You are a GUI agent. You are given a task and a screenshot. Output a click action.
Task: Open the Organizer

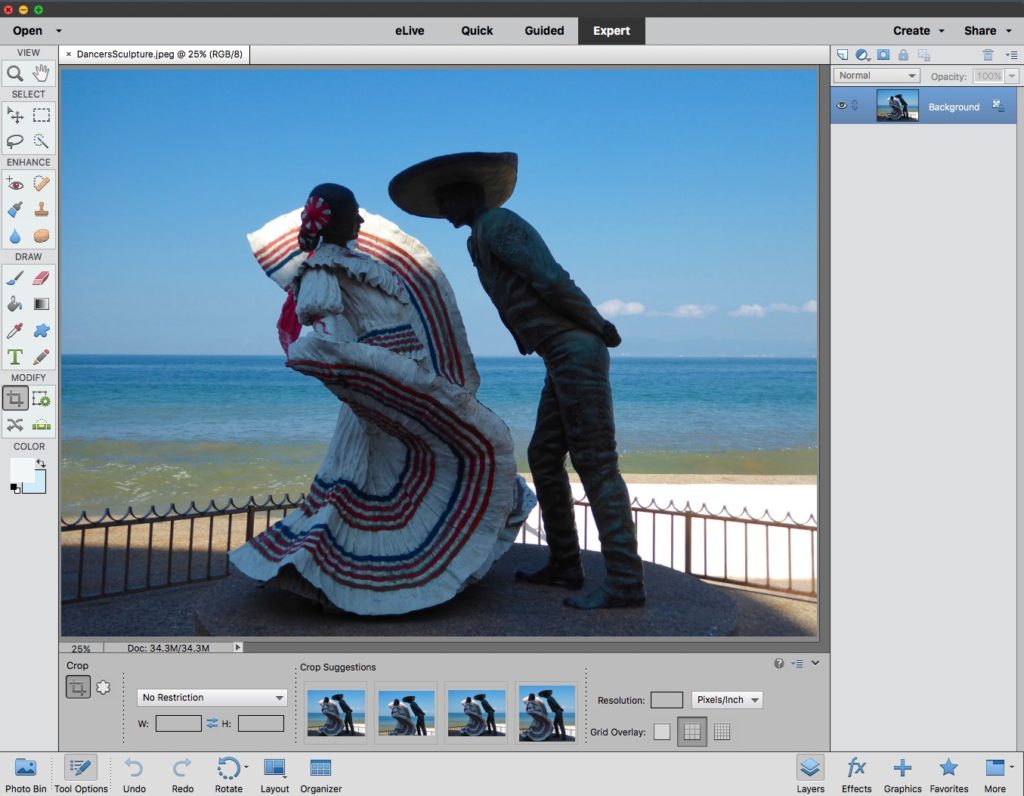(x=320, y=774)
